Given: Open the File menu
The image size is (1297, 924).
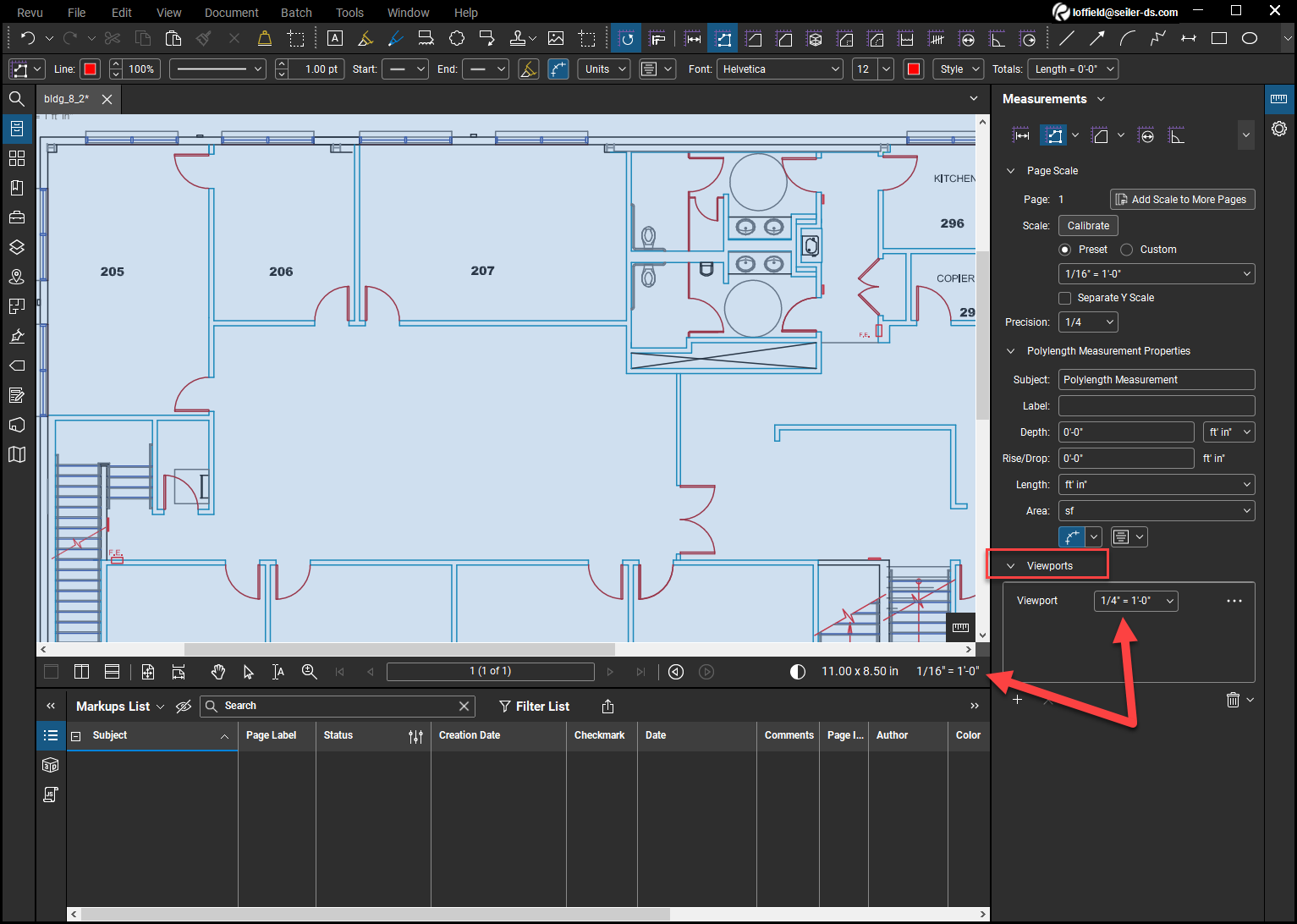Looking at the screenshot, I should click(x=77, y=13).
